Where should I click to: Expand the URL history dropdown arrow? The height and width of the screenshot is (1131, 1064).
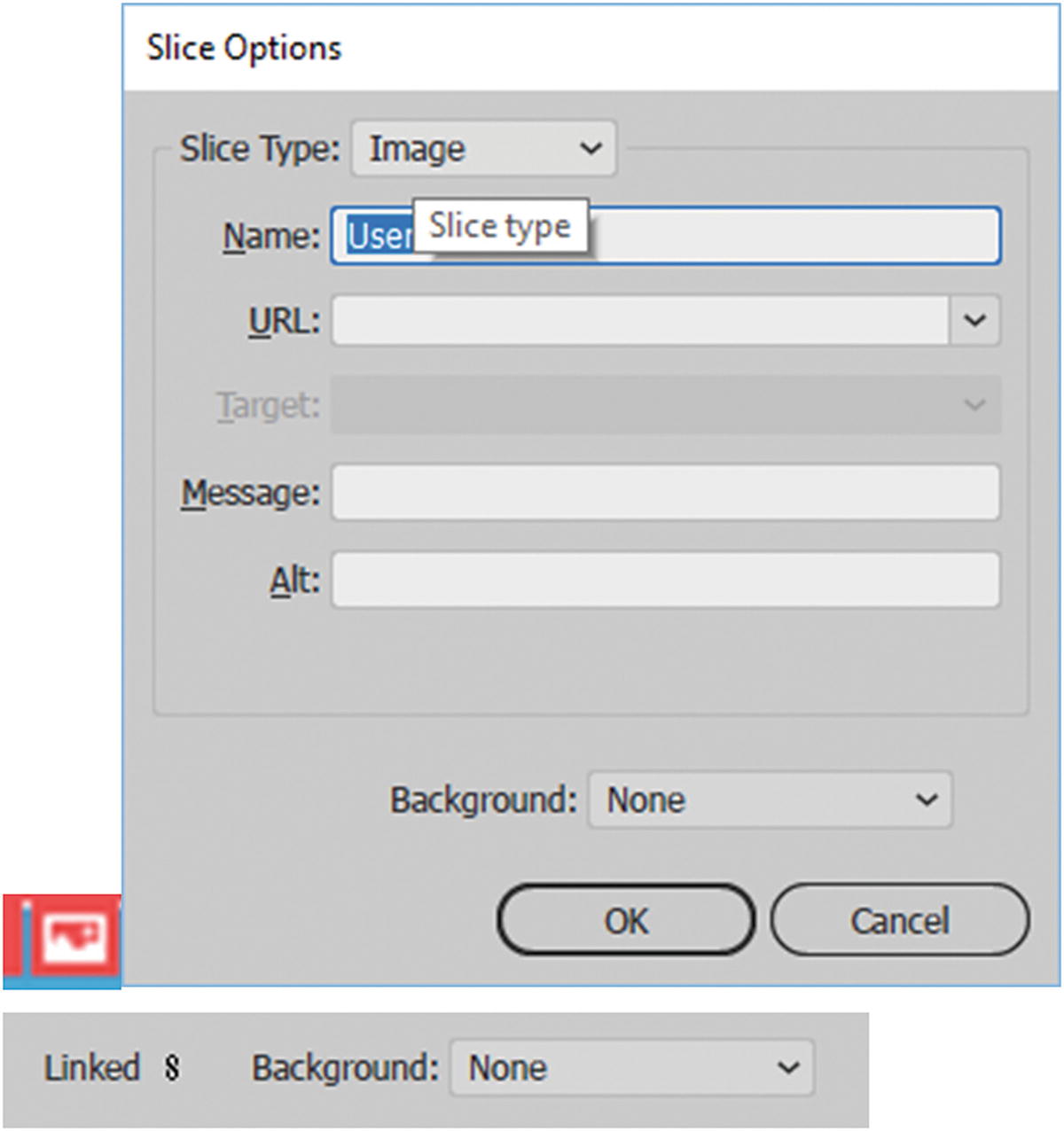974,320
